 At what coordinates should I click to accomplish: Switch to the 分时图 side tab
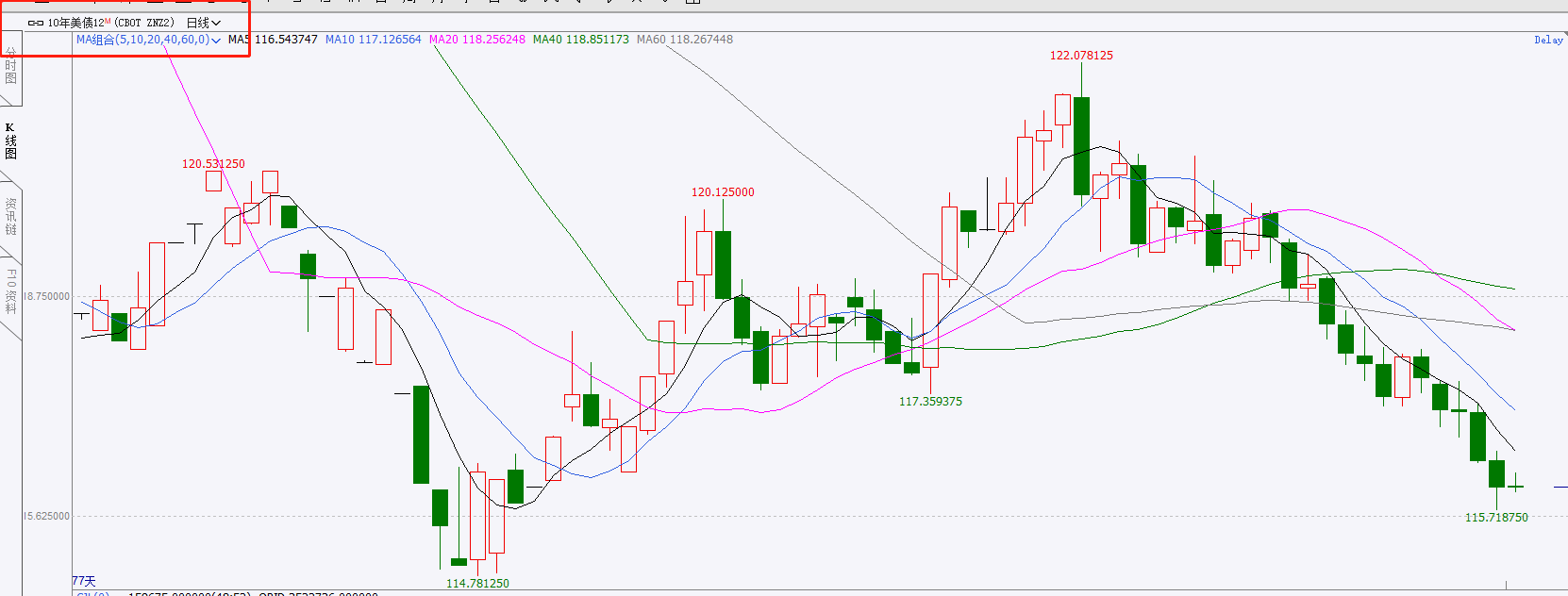click(10, 66)
